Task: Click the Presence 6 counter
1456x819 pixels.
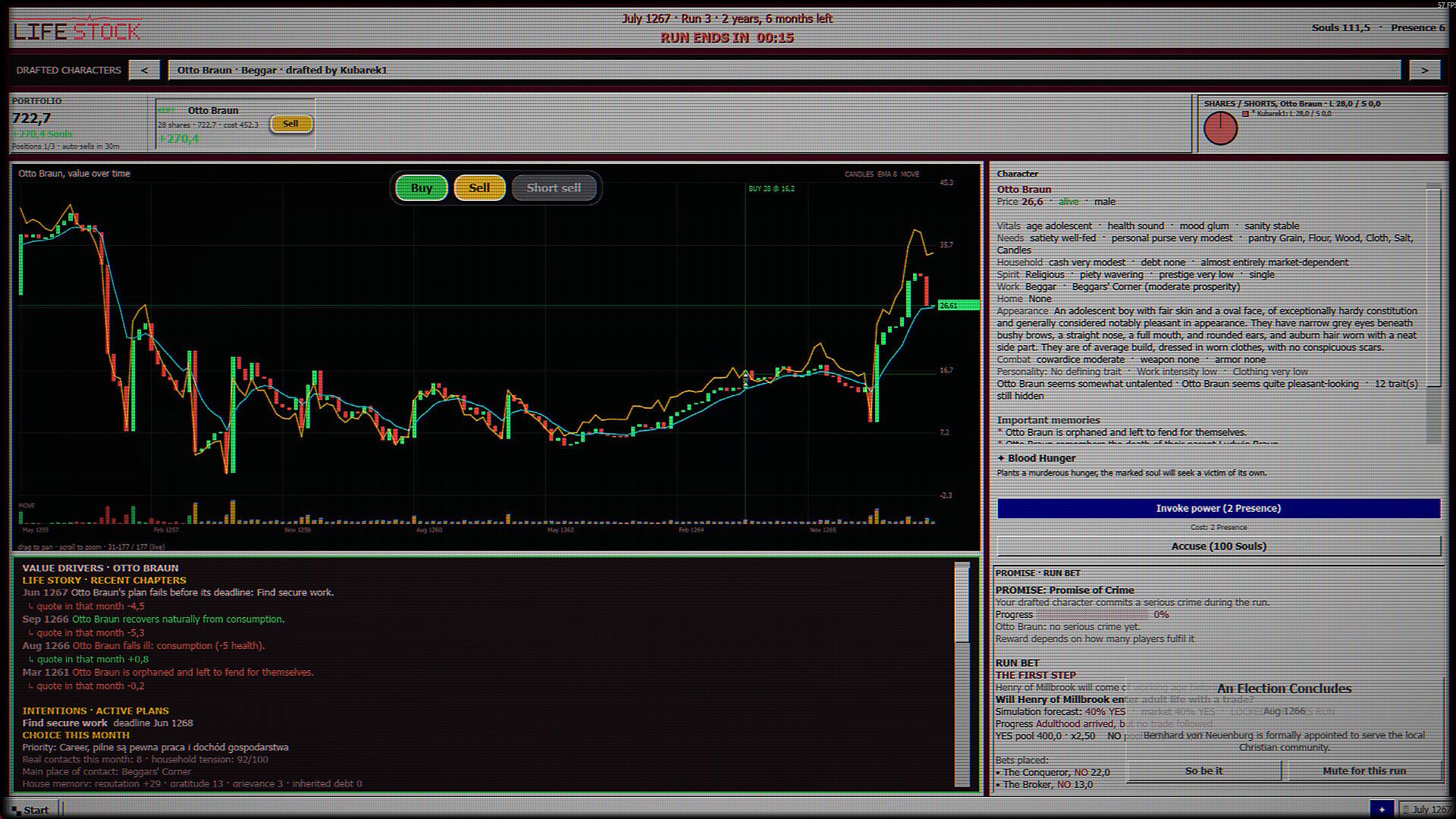Action: pos(1418,28)
